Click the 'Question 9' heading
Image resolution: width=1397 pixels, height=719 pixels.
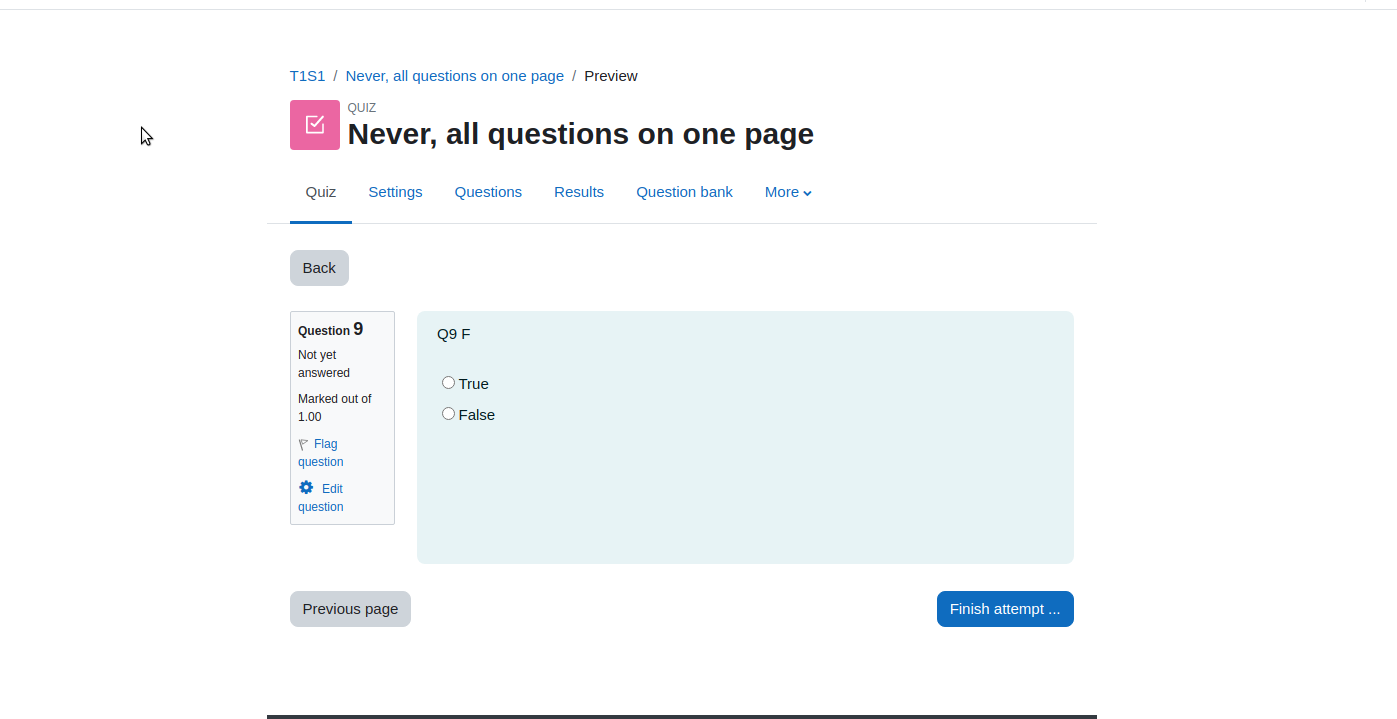(x=331, y=329)
